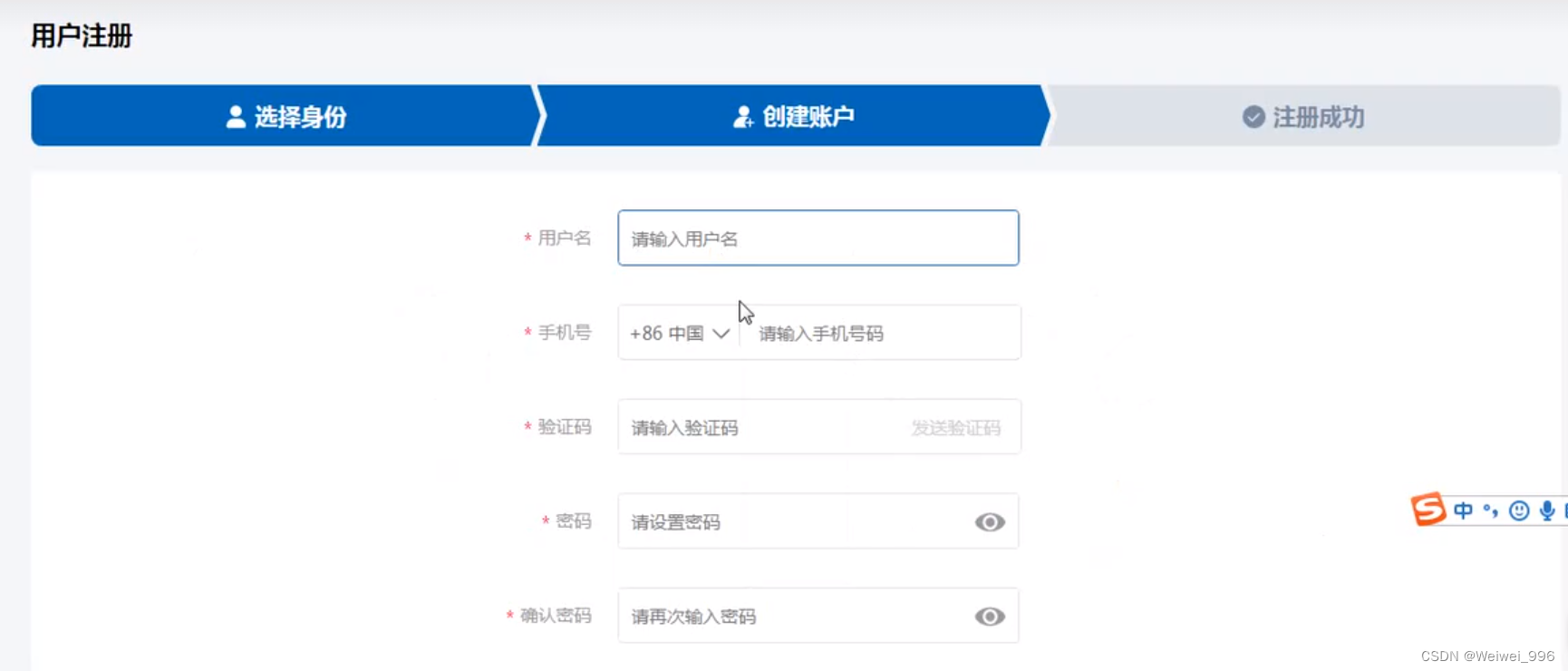Select the 创建账户 step
This screenshot has height=671, width=1568.
point(794,116)
